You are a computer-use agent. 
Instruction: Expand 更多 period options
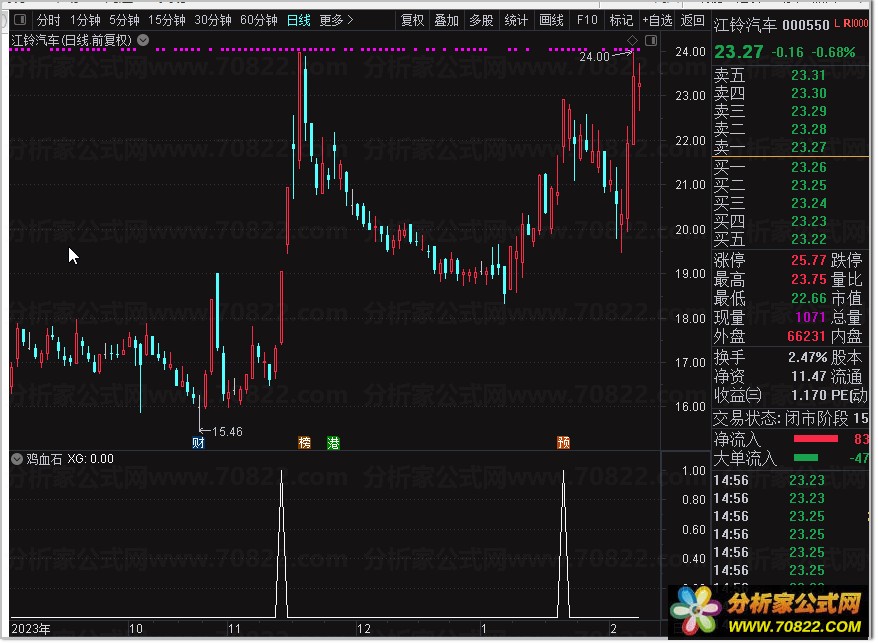coord(337,21)
